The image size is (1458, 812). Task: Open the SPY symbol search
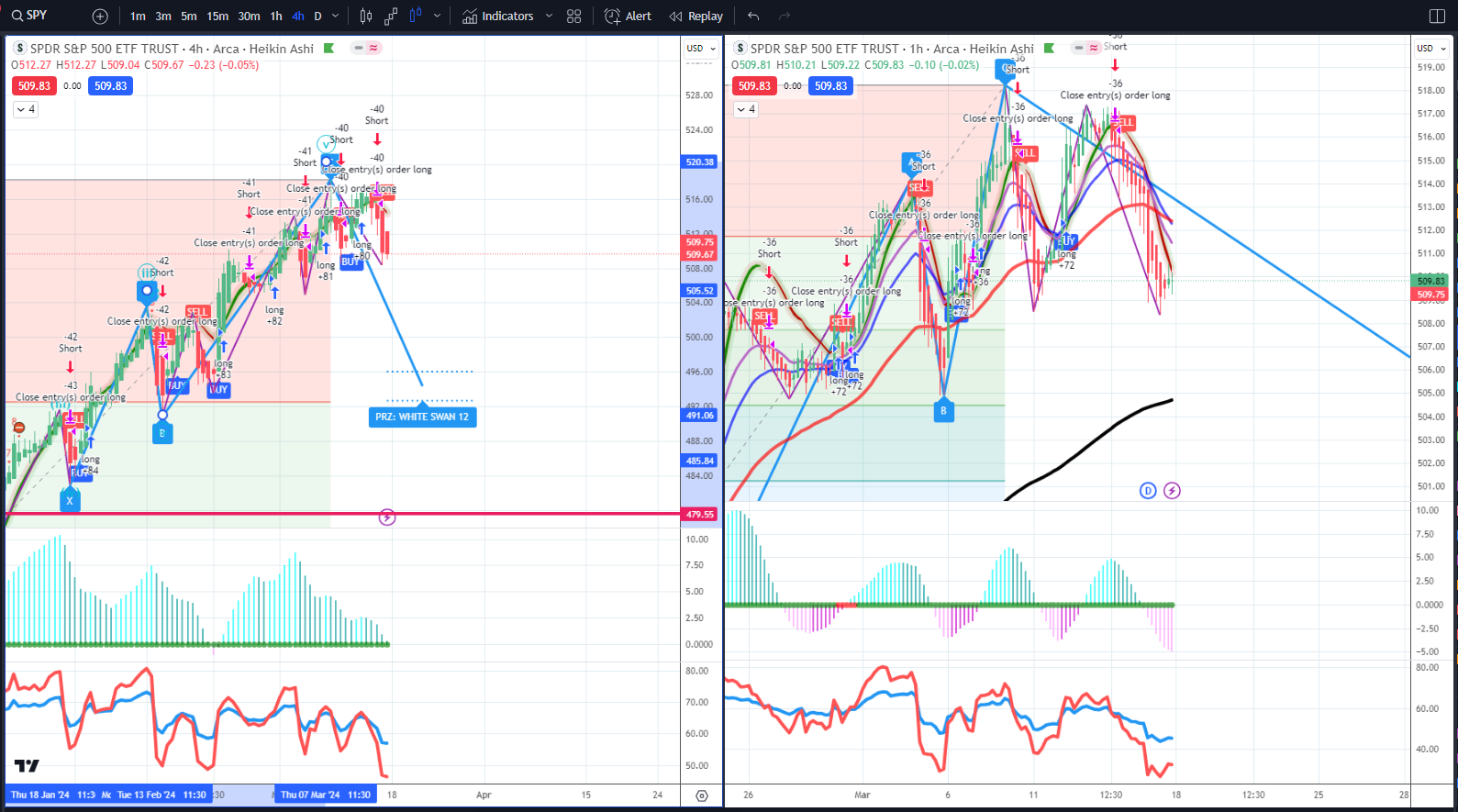point(29,16)
